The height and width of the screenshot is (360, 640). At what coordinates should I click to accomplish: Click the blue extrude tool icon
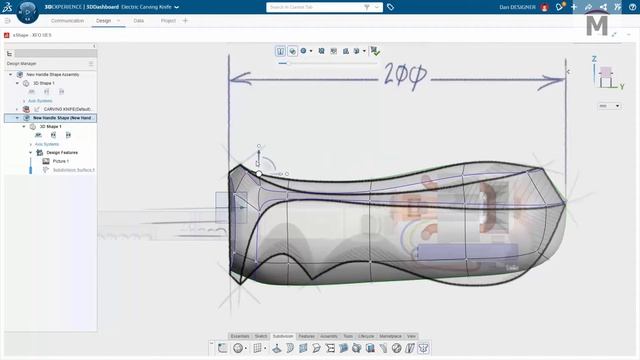coord(343,348)
